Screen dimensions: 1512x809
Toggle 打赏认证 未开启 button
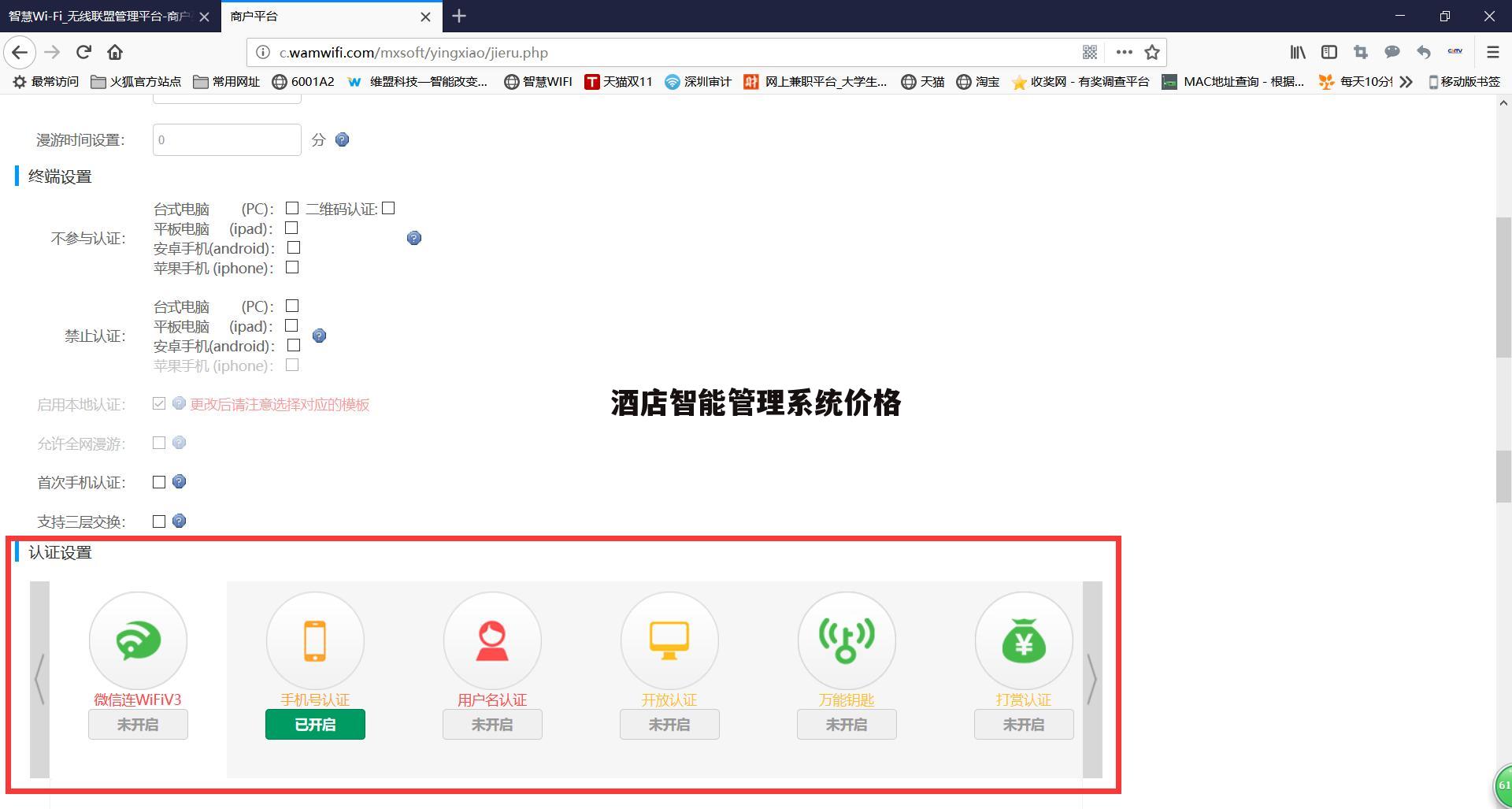1024,725
